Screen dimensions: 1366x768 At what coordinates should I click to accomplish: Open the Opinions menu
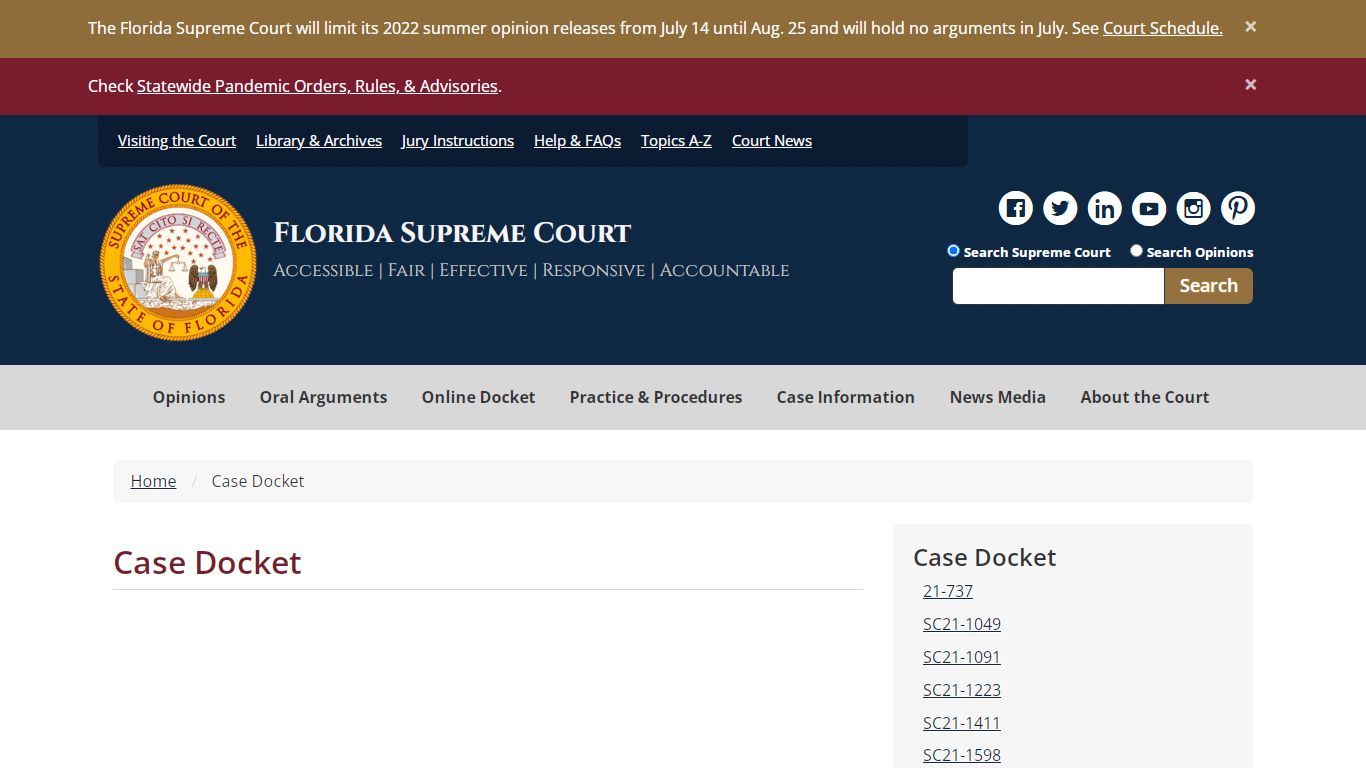tap(189, 397)
